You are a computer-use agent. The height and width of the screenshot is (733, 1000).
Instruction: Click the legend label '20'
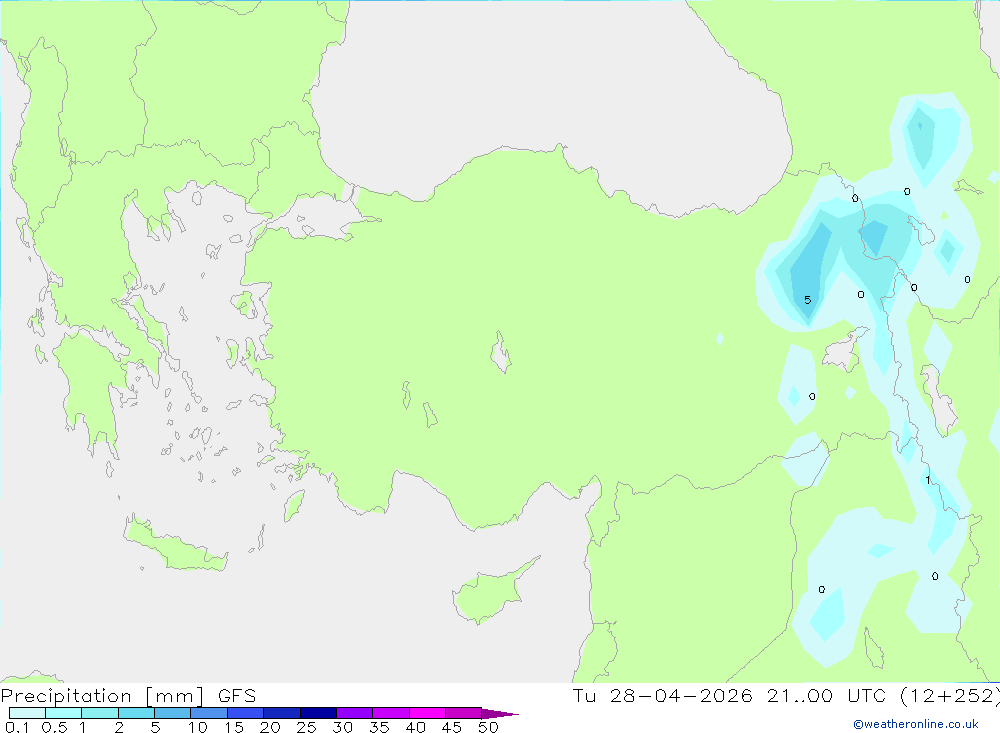tap(270, 727)
